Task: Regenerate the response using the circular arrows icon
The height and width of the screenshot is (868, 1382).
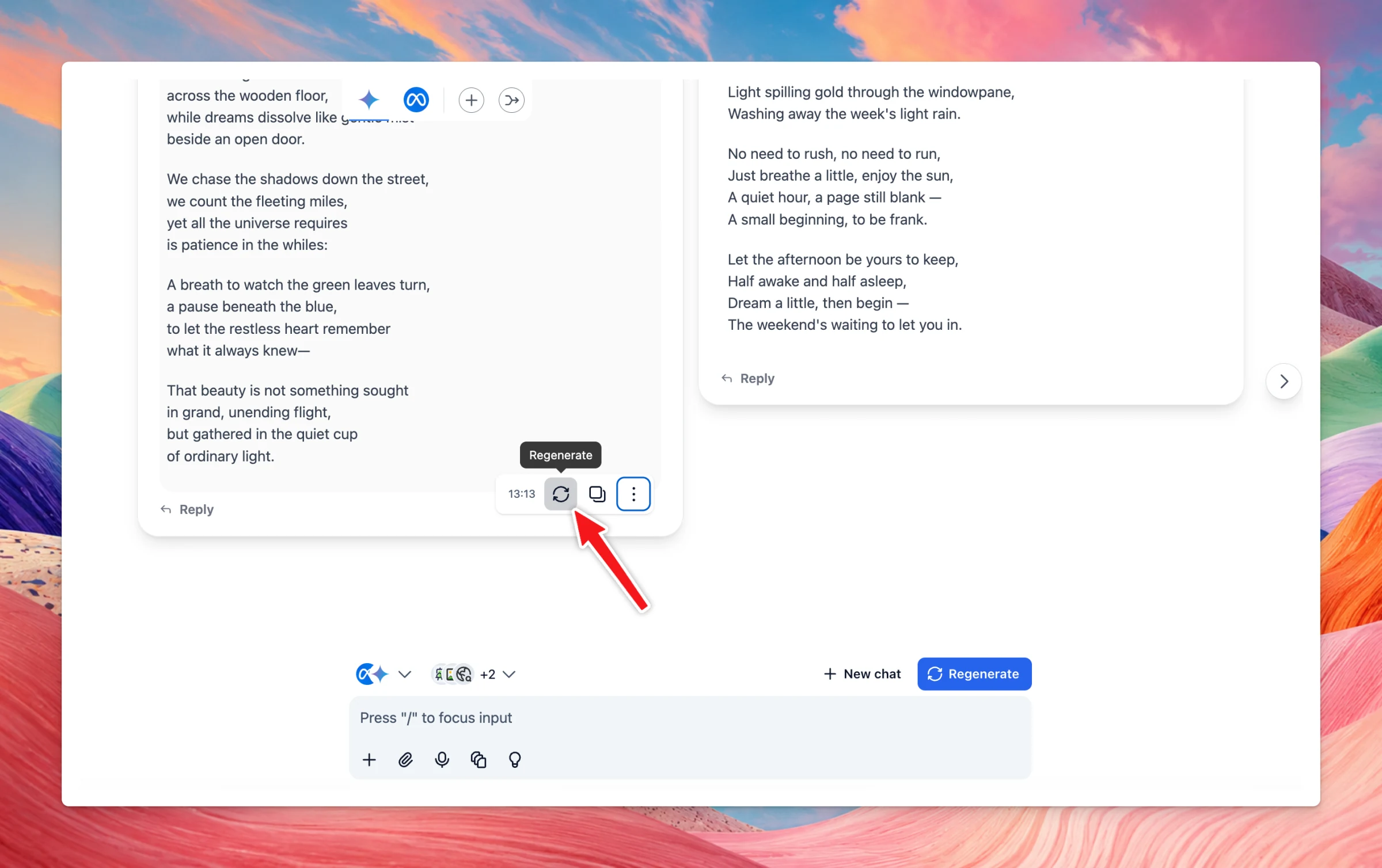Action: tap(560, 494)
